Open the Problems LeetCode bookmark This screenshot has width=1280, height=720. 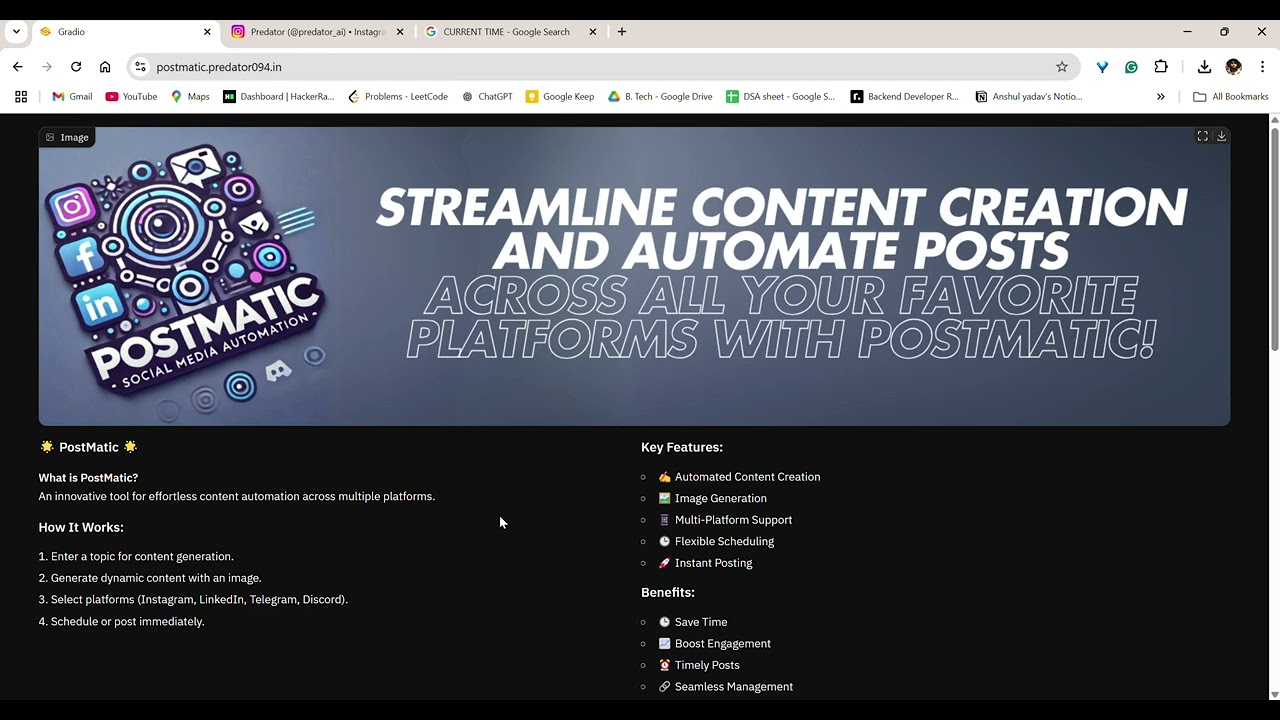pos(397,97)
